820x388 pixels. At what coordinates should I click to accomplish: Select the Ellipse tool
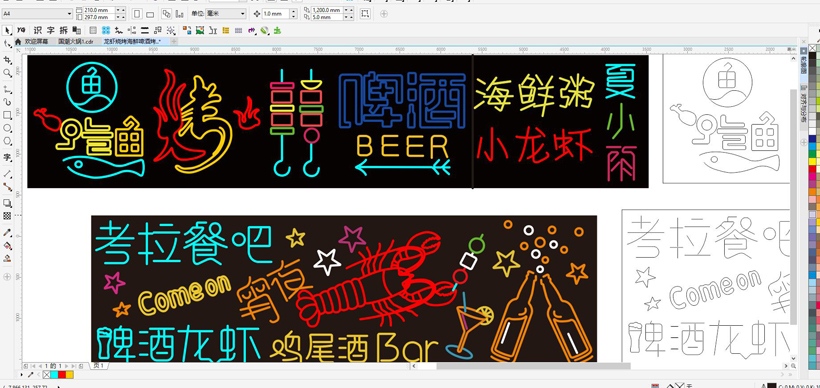click(x=7, y=128)
